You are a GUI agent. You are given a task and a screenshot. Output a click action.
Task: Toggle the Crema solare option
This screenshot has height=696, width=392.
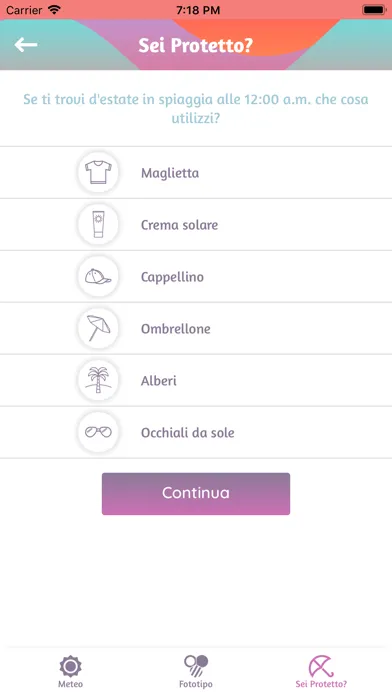point(196,225)
